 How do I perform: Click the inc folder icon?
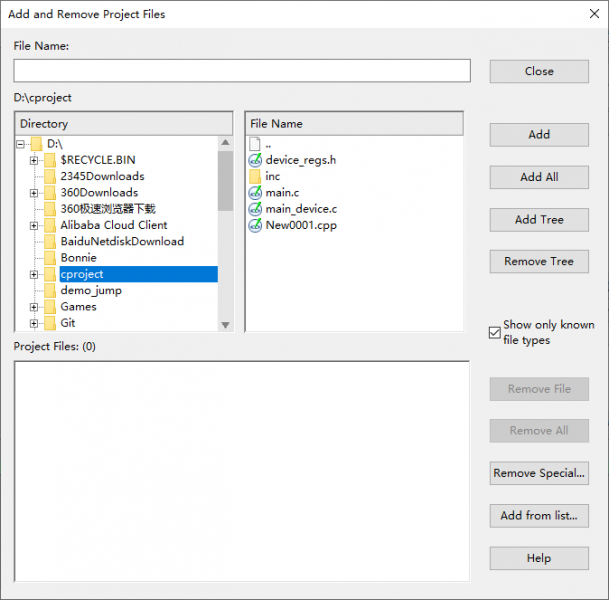(255, 176)
